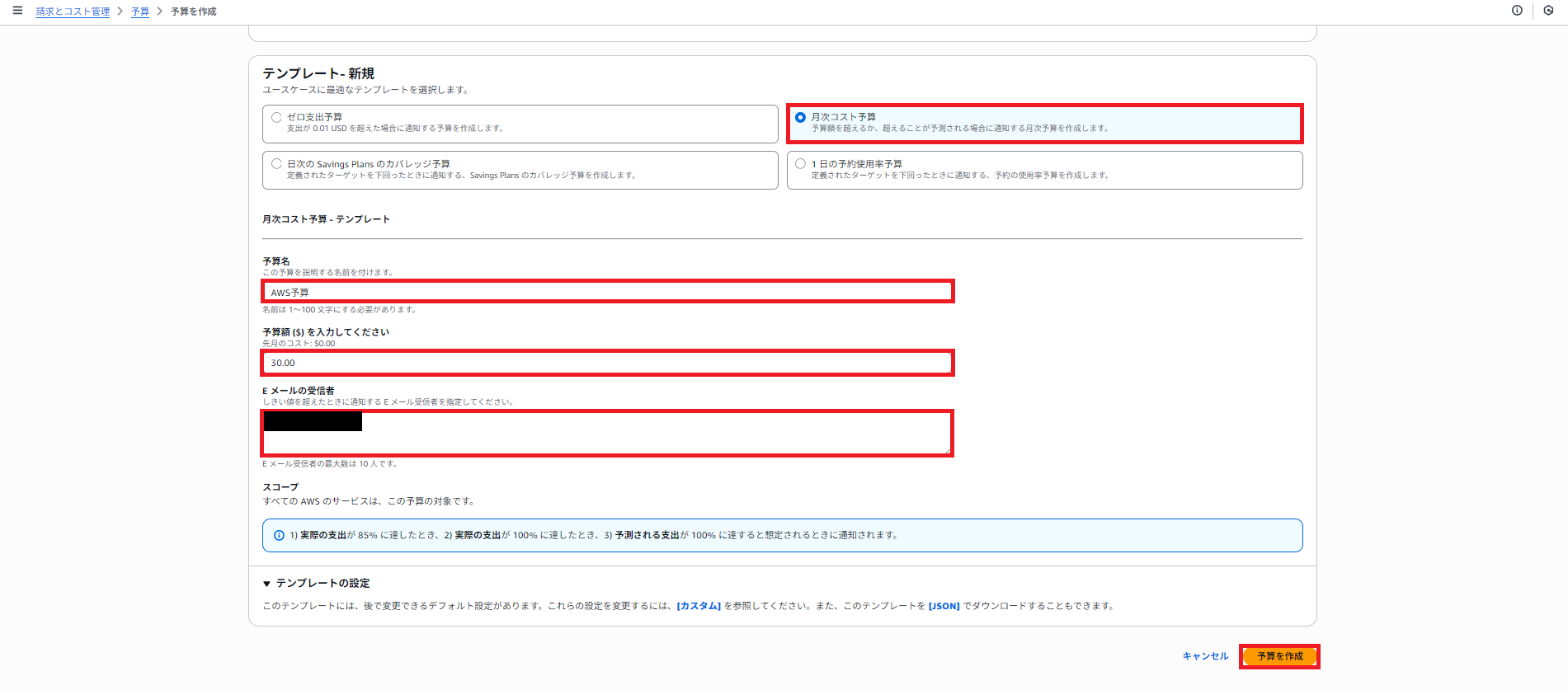Viewport: 1568px width, 690px height.
Task: Open the Amazon Q hexagon icon
Action: point(1548,11)
